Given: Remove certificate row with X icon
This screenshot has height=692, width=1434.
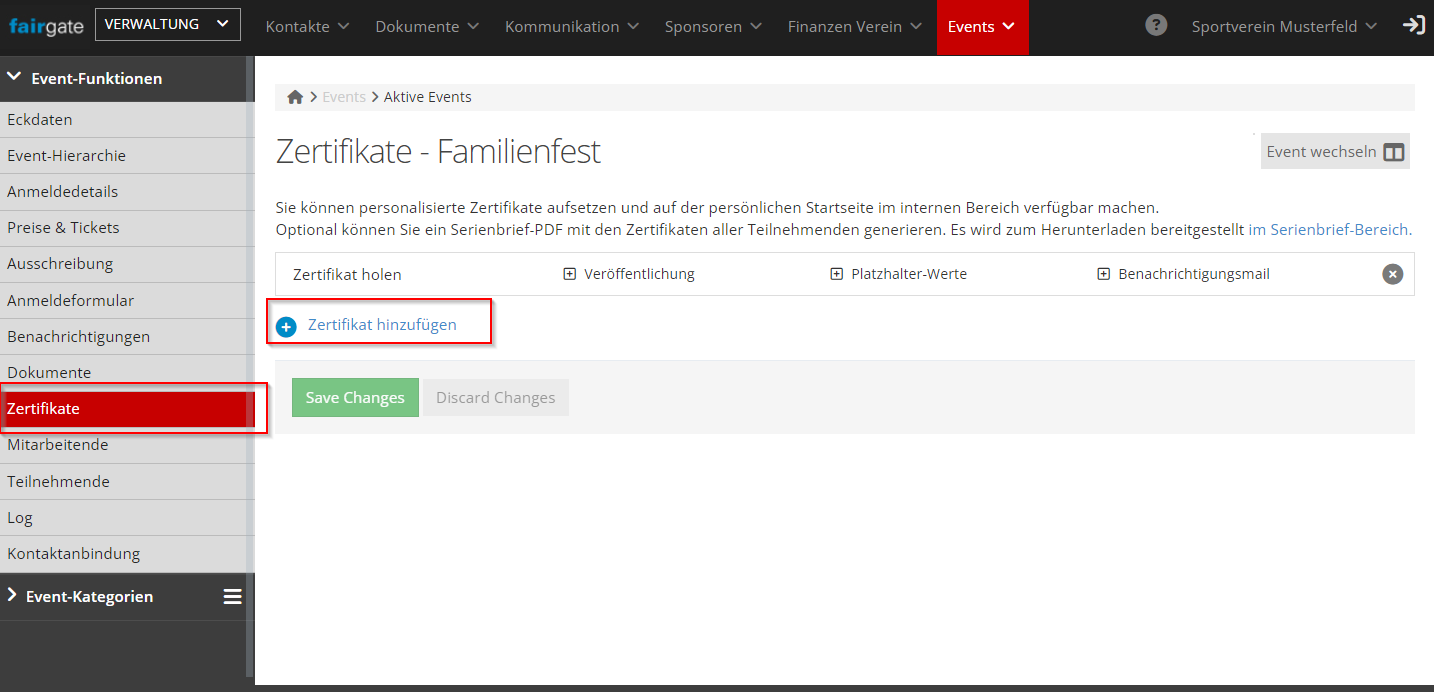Looking at the screenshot, I should [1392, 274].
